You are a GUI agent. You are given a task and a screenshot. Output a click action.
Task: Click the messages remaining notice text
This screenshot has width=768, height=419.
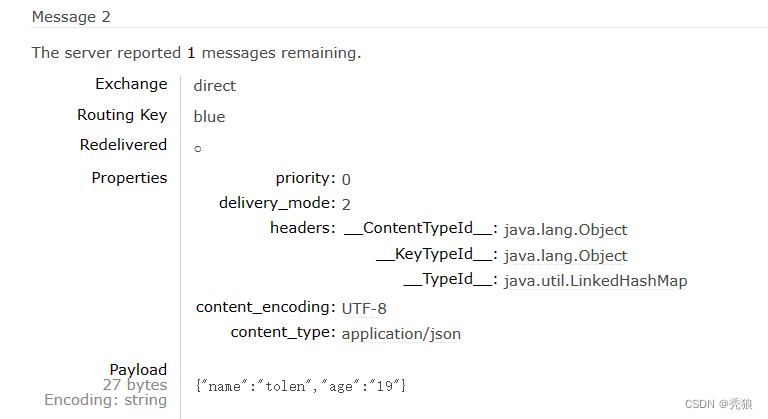(196, 53)
